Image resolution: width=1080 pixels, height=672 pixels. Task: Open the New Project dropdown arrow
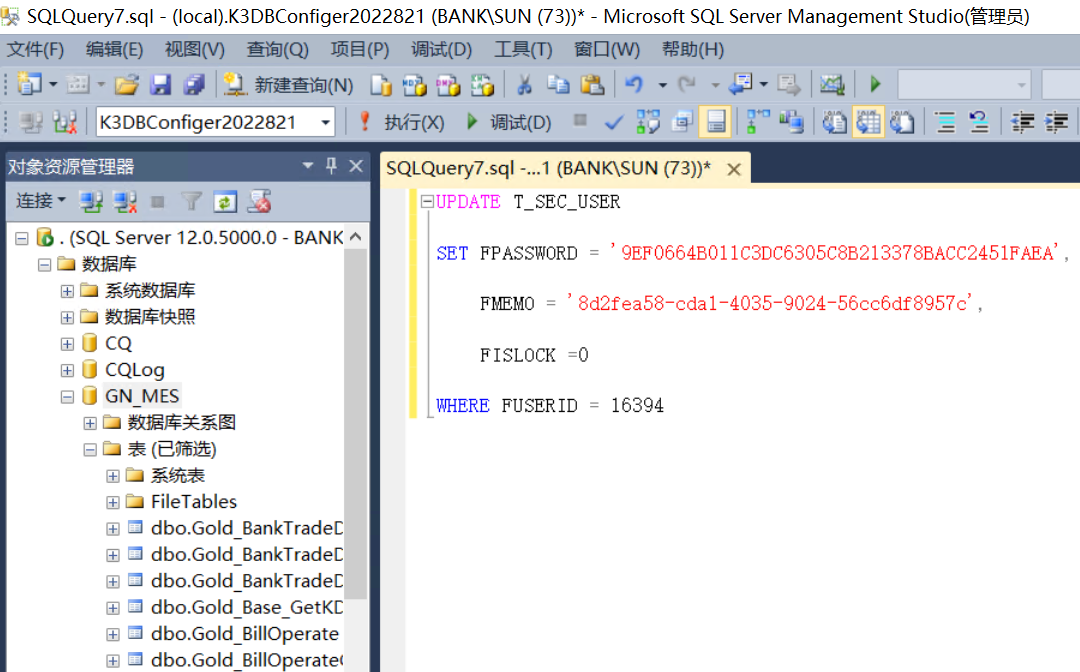click(53, 85)
